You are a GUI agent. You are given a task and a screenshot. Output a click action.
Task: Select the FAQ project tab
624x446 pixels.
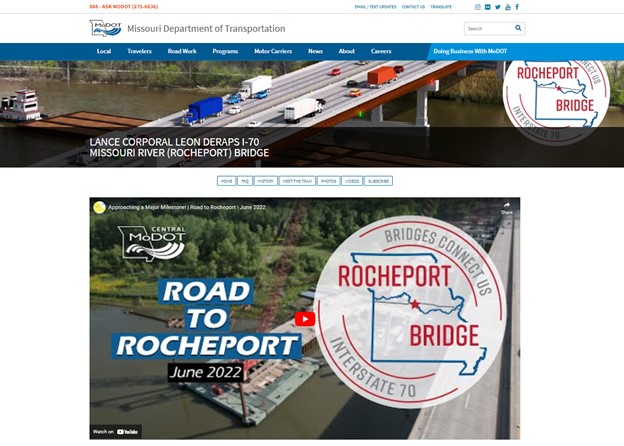tap(245, 181)
